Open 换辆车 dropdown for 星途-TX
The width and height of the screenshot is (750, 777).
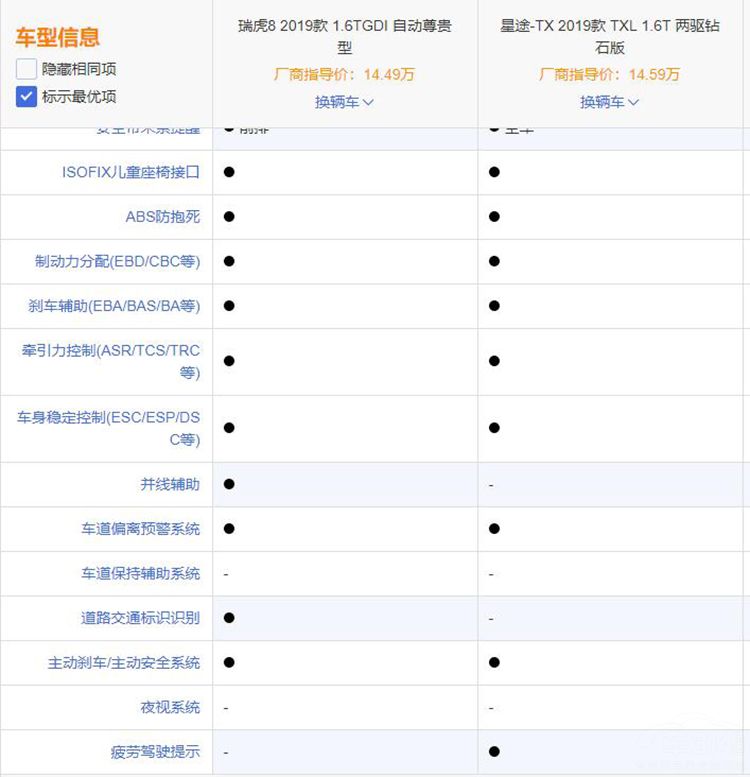point(609,102)
